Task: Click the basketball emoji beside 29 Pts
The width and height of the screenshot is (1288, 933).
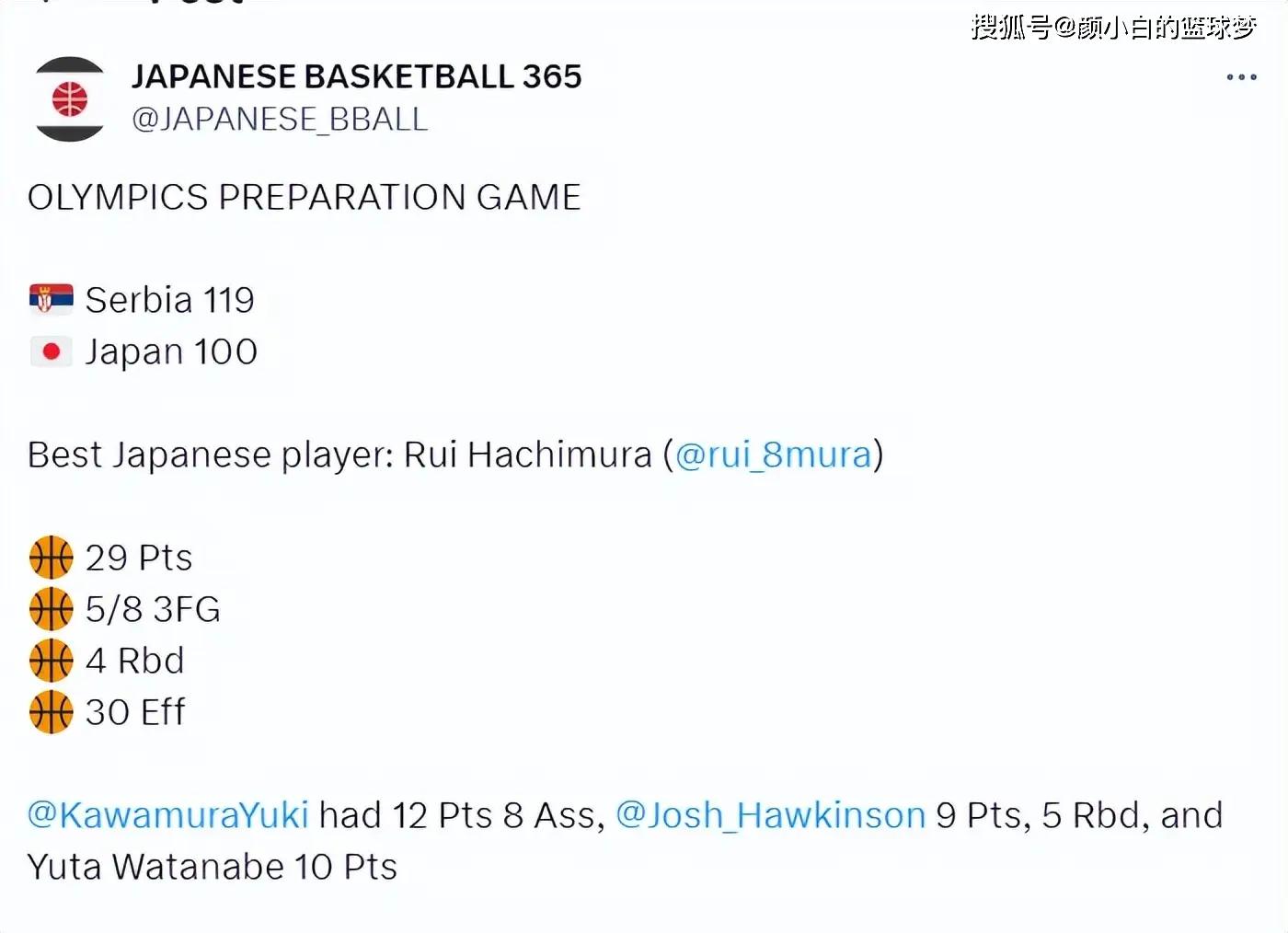Action: tap(51, 558)
